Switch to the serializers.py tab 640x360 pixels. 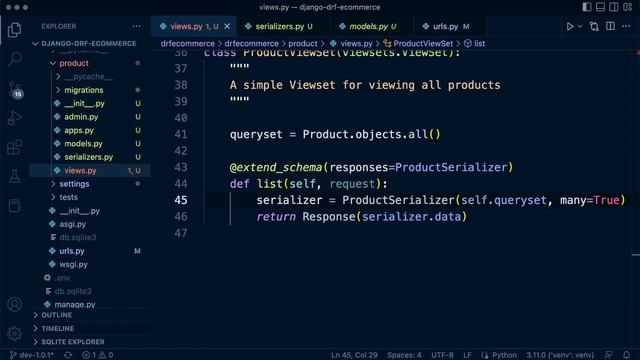(280, 27)
